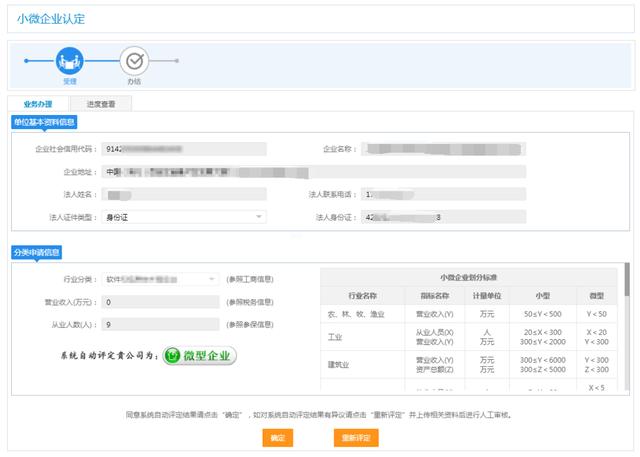
Task: Click the 受理 step icon
Action: point(69,61)
